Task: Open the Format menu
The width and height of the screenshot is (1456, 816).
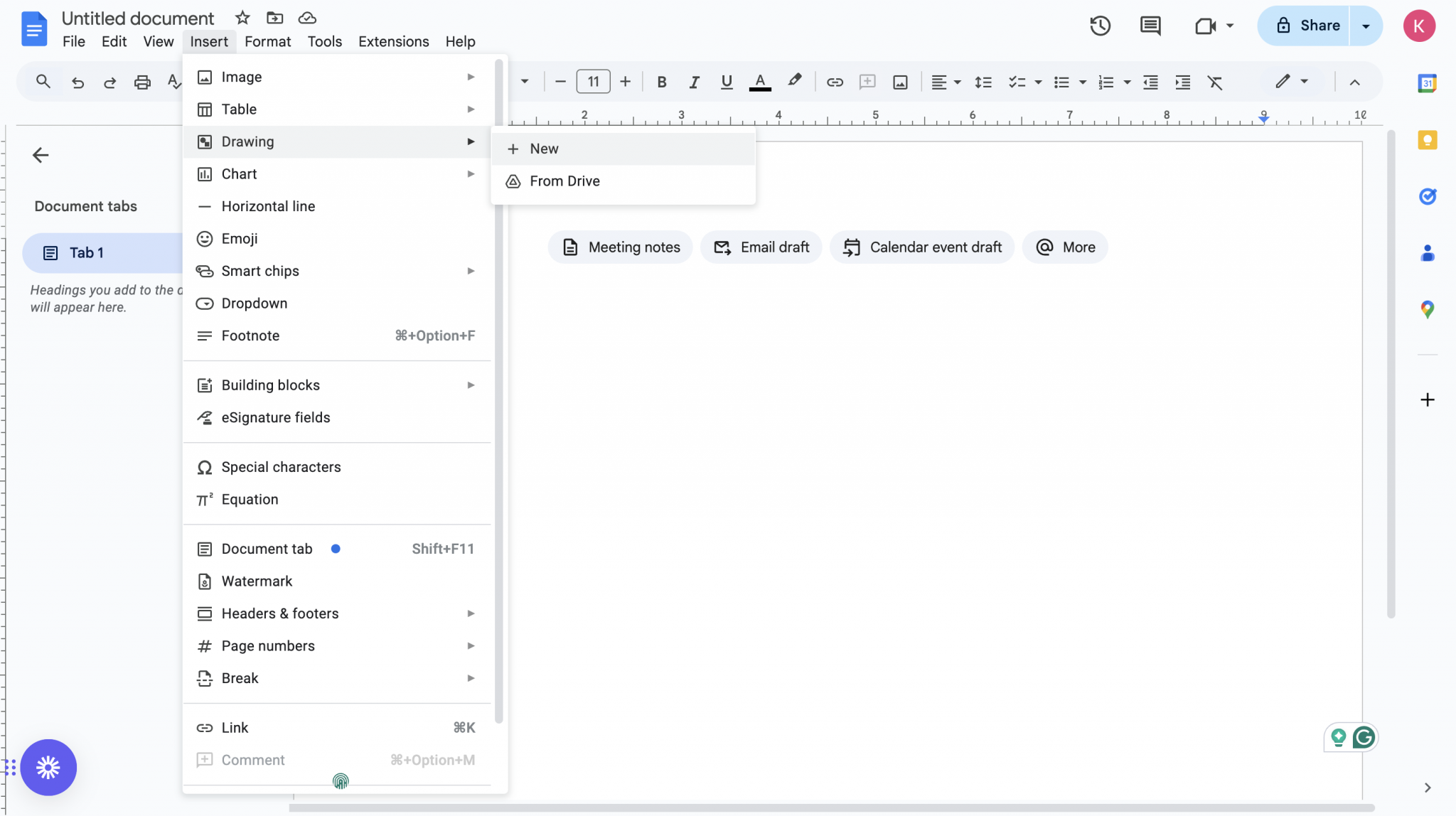Action: 267,41
